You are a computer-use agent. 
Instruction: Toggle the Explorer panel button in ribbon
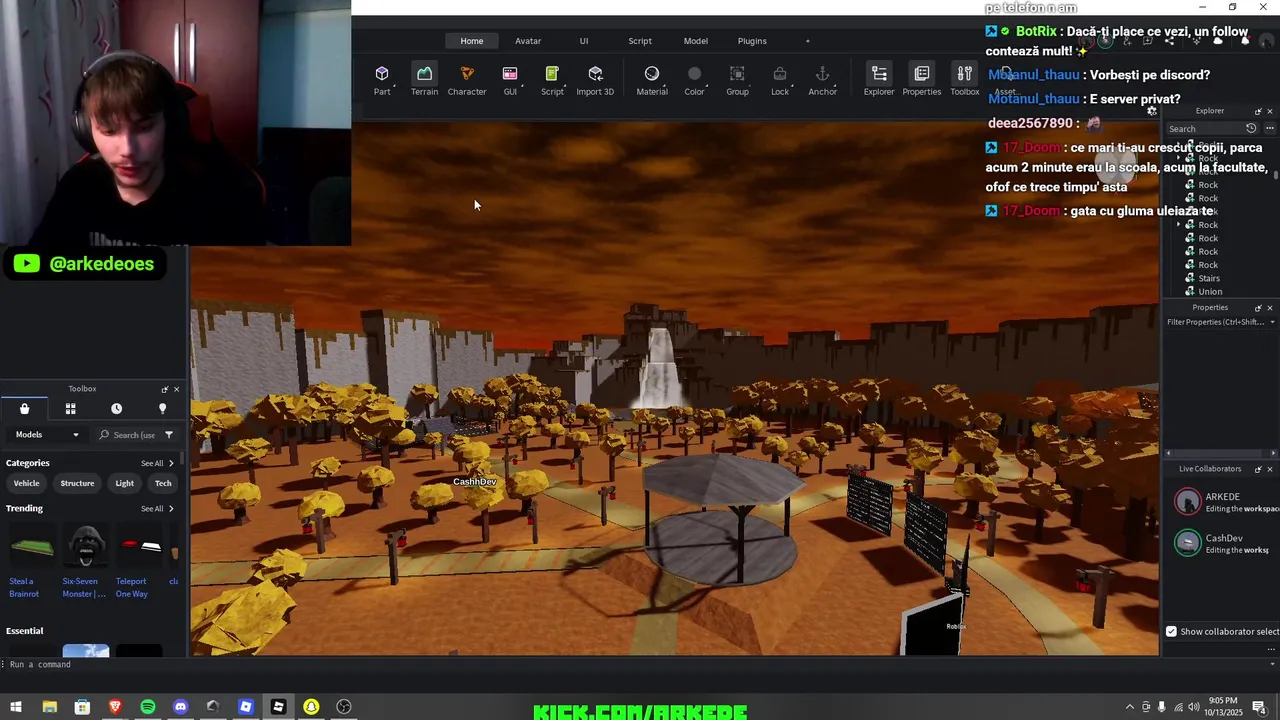879,80
